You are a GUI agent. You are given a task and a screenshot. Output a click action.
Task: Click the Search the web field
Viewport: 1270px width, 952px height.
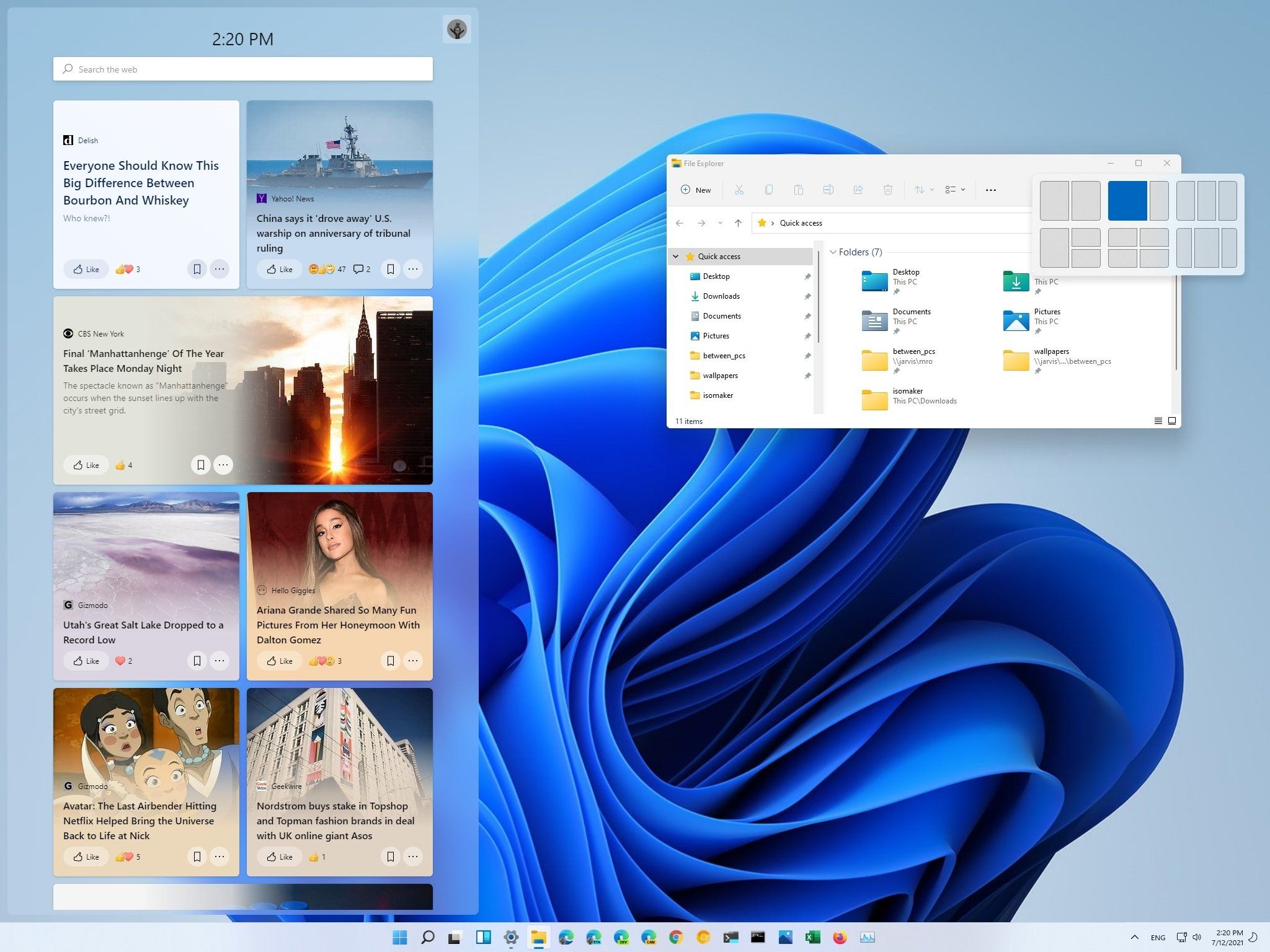242,69
